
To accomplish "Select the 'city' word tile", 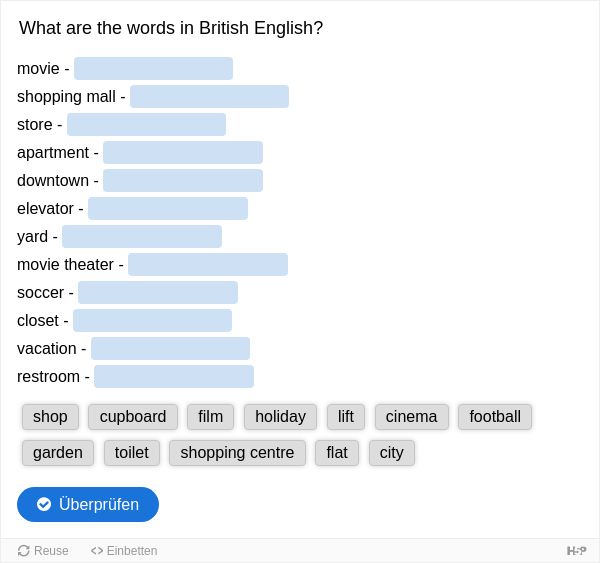I will 391,452.
